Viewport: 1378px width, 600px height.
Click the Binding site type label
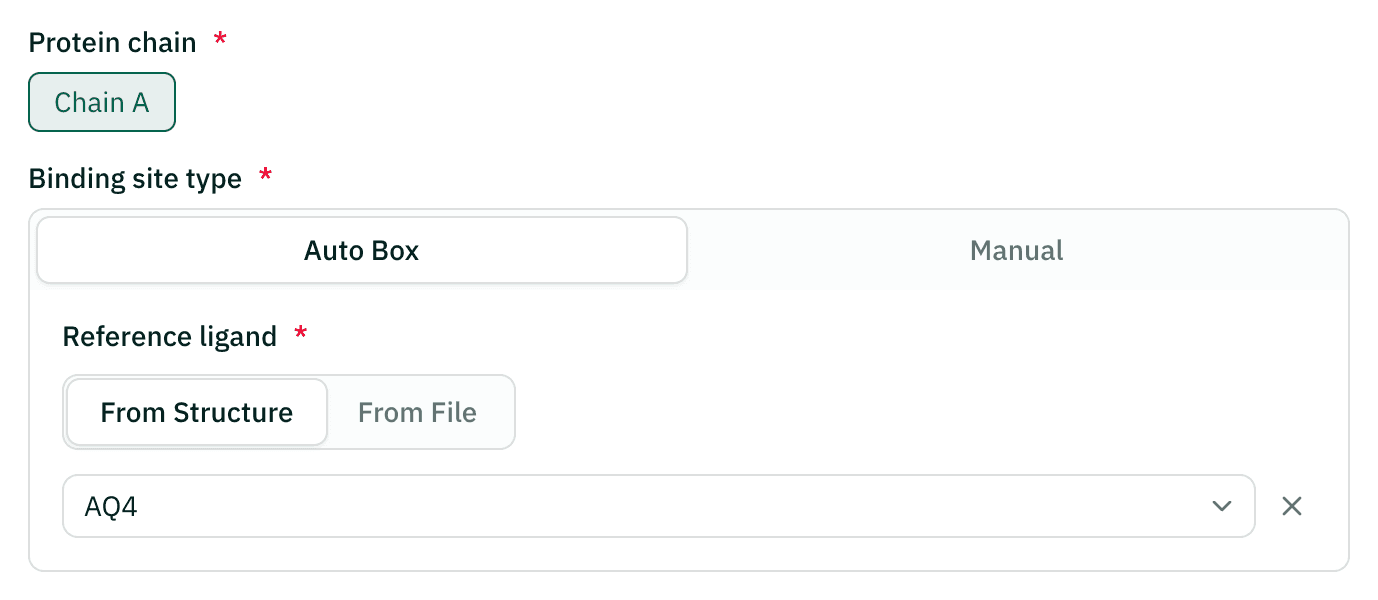tap(135, 179)
